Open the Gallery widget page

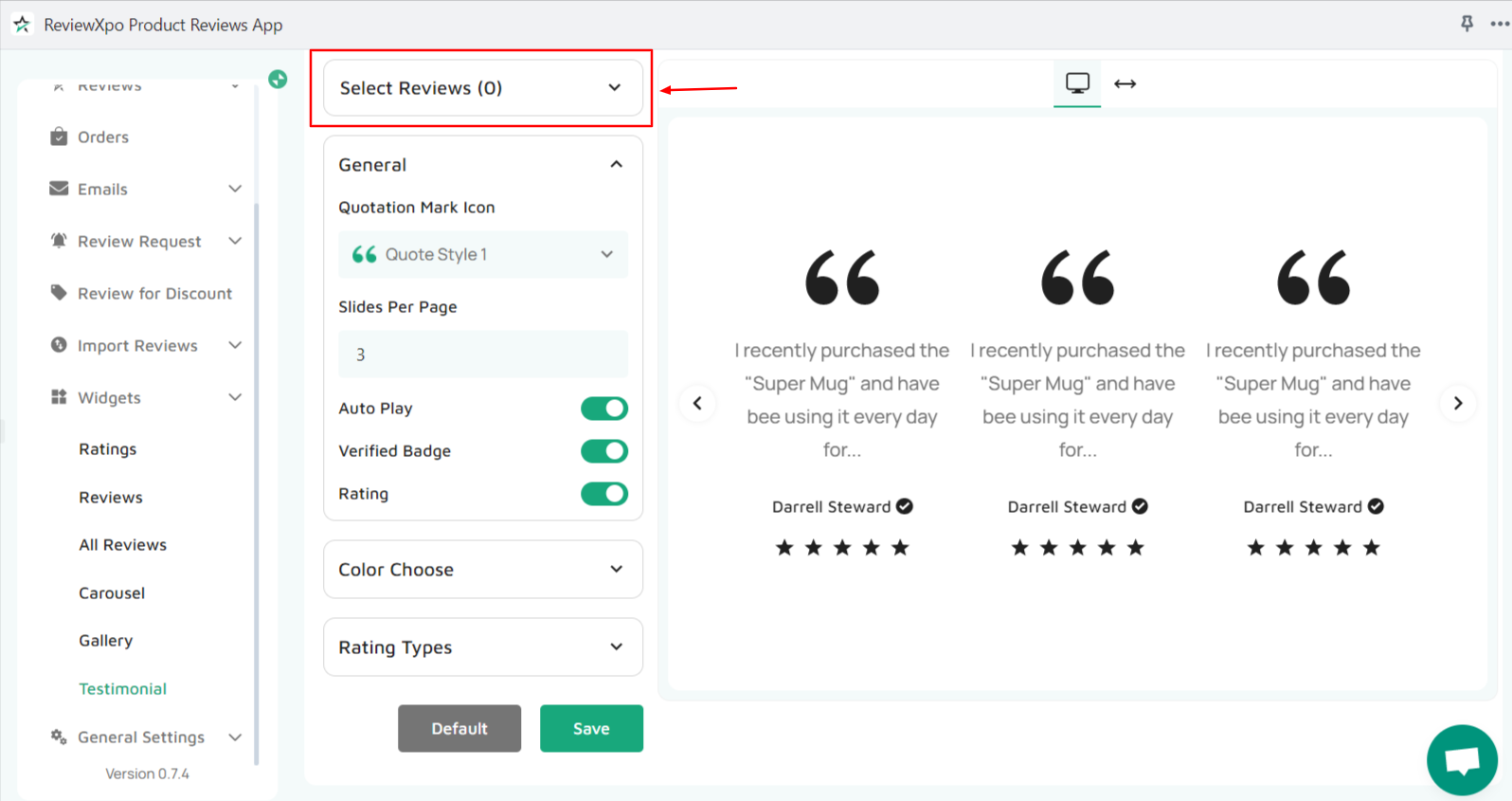click(x=106, y=641)
